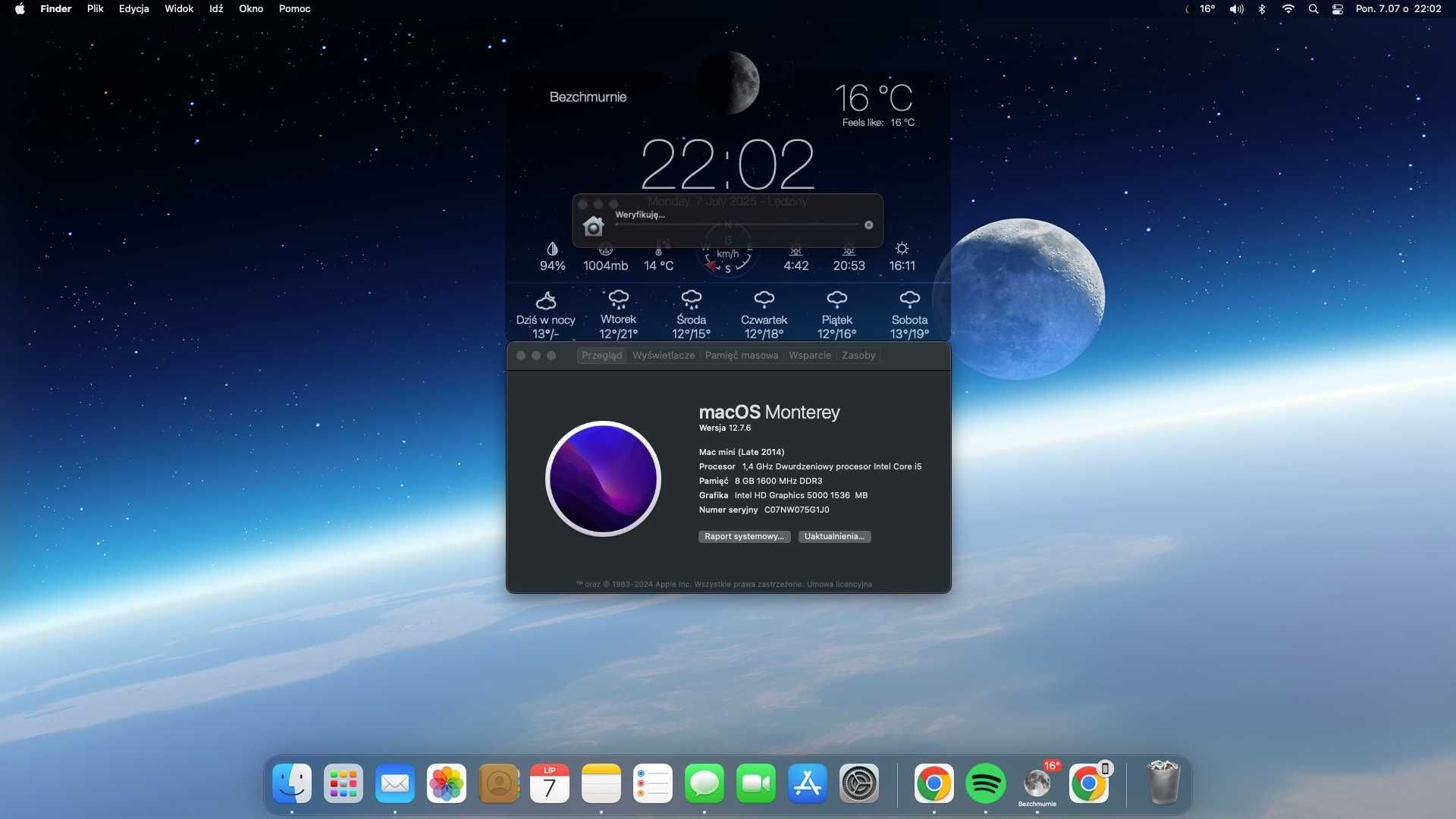This screenshot has width=1456, height=819.
Task: Click the serial number C07NW075G1J0
Action: (797, 510)
